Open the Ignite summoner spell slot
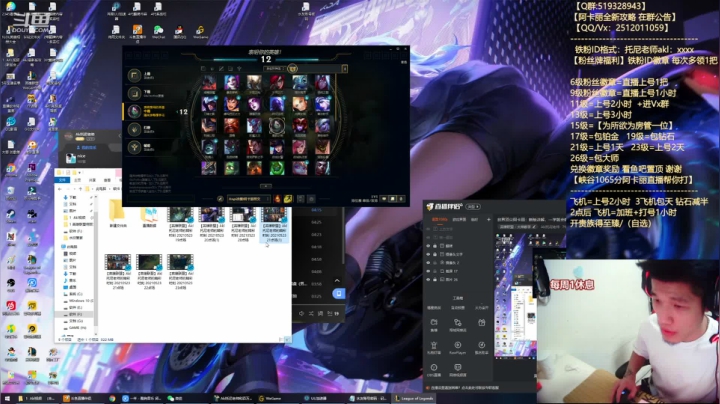 pos(277,199)
